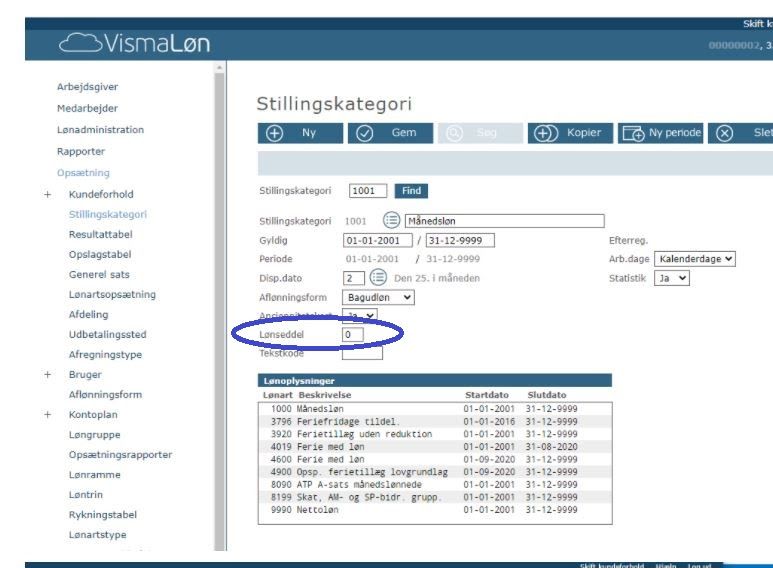Select Stillingskategori in the sidebar
Image resolution: width=773 pixels, height=568 pixels.
pos(108,214)
